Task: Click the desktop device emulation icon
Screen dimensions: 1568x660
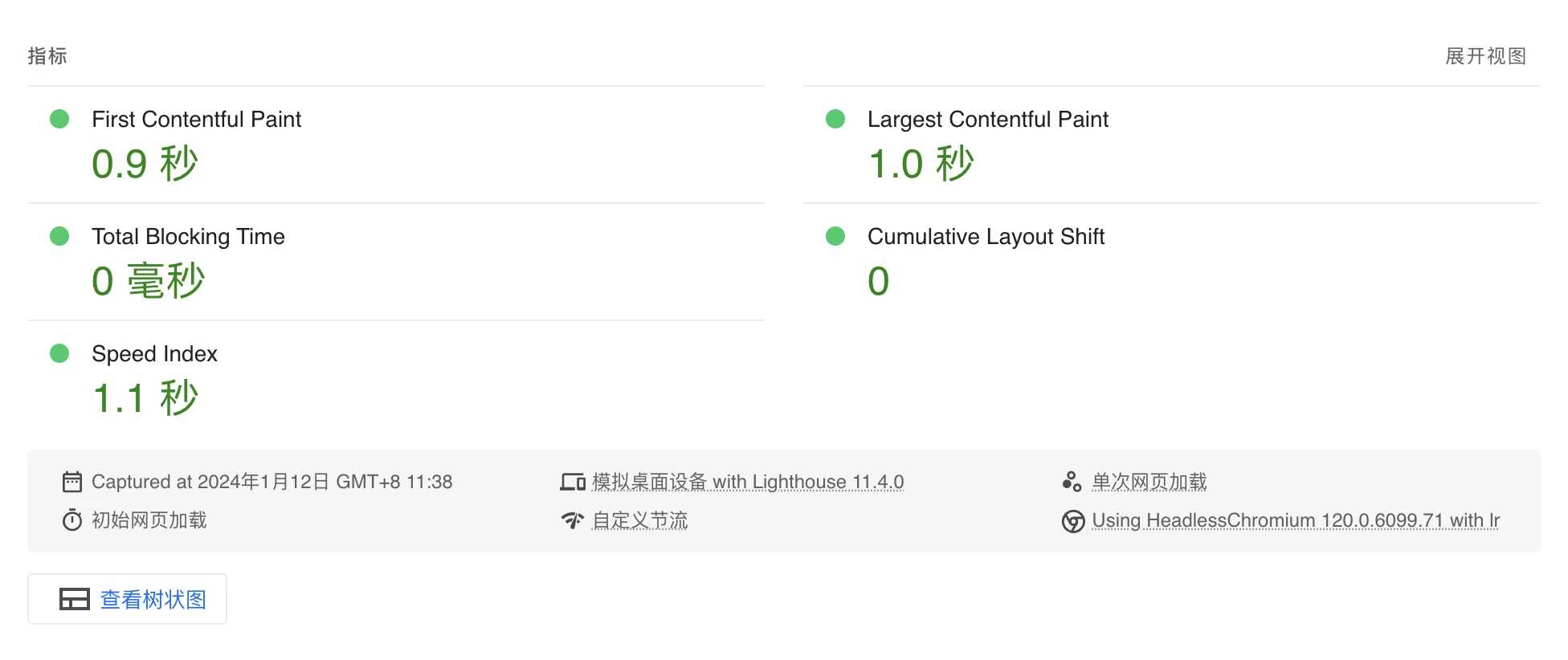Action: pyautogui.click(x=573, y=482)
